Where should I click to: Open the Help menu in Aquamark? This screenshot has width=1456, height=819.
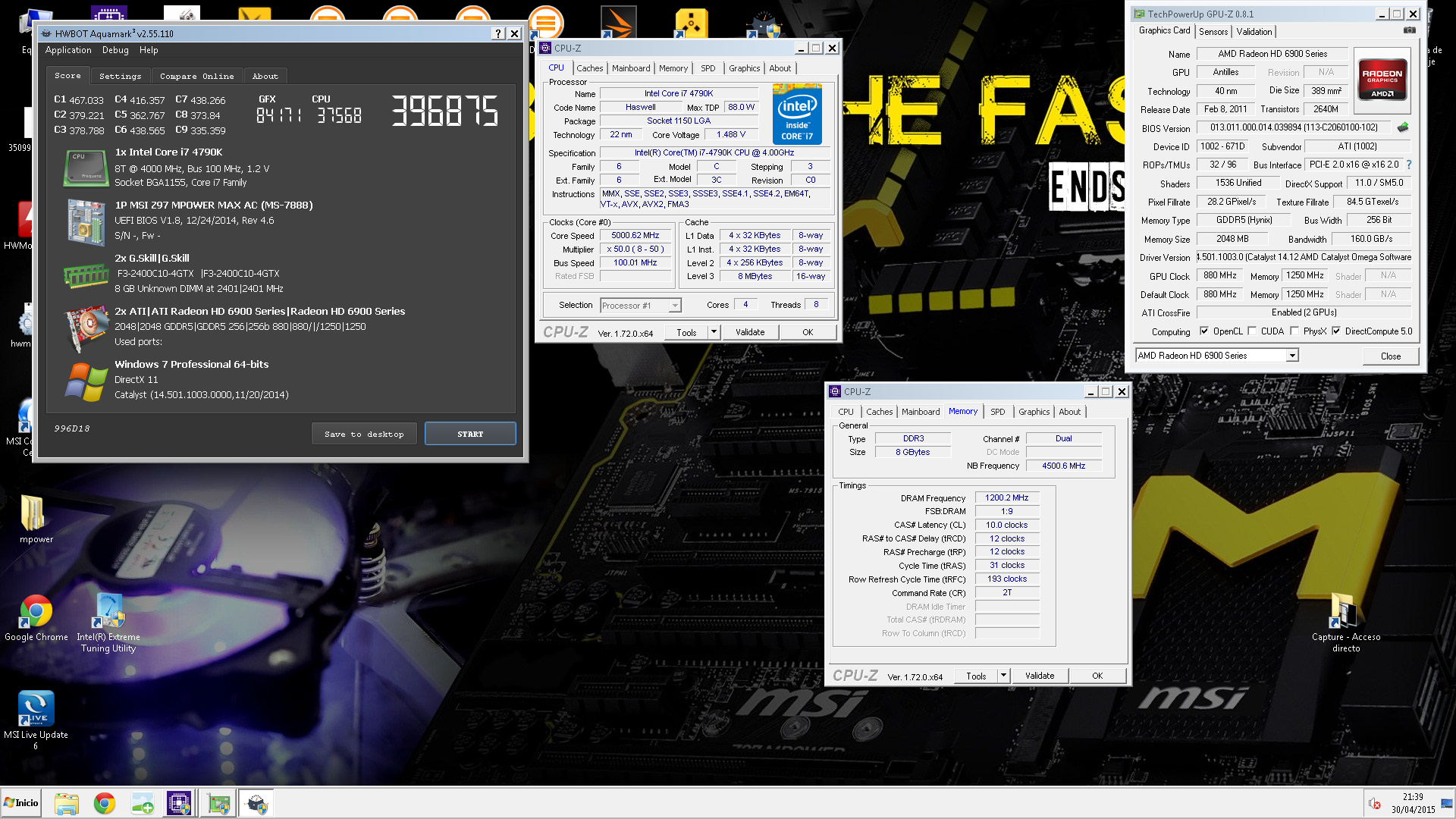tap(149, 50)
